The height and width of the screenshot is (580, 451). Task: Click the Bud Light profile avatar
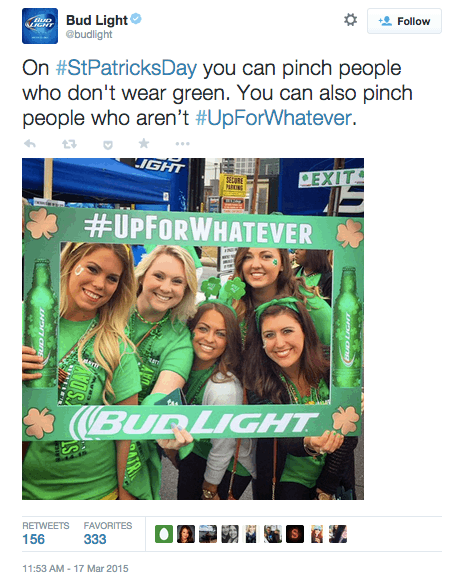pos(40,26)
